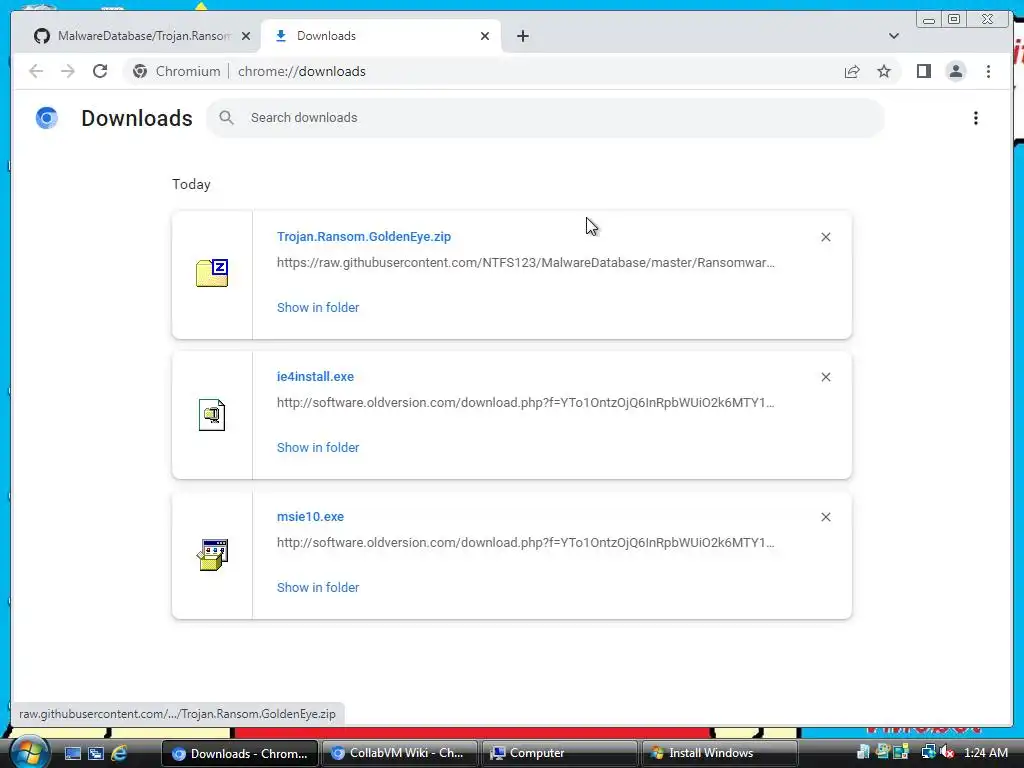
Task: Click the Today date heading
Action: click(x=191, y=184)
